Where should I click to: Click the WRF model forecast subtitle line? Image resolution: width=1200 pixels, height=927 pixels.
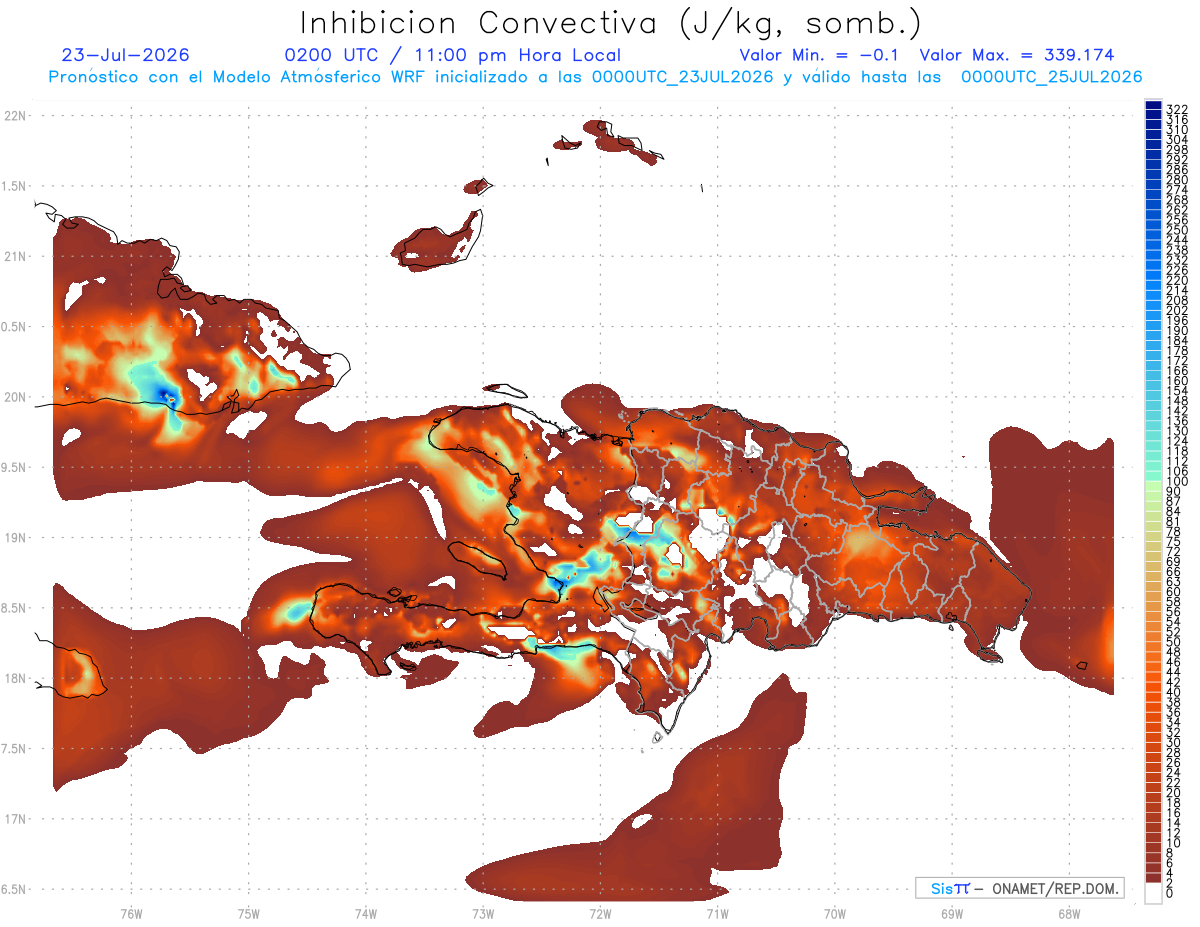coord(595,77)
